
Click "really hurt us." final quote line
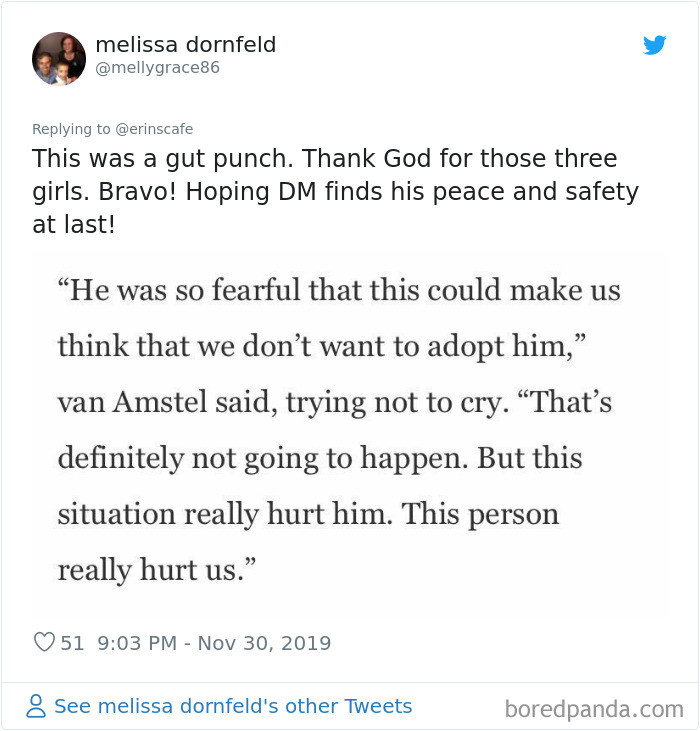[157, 570]
